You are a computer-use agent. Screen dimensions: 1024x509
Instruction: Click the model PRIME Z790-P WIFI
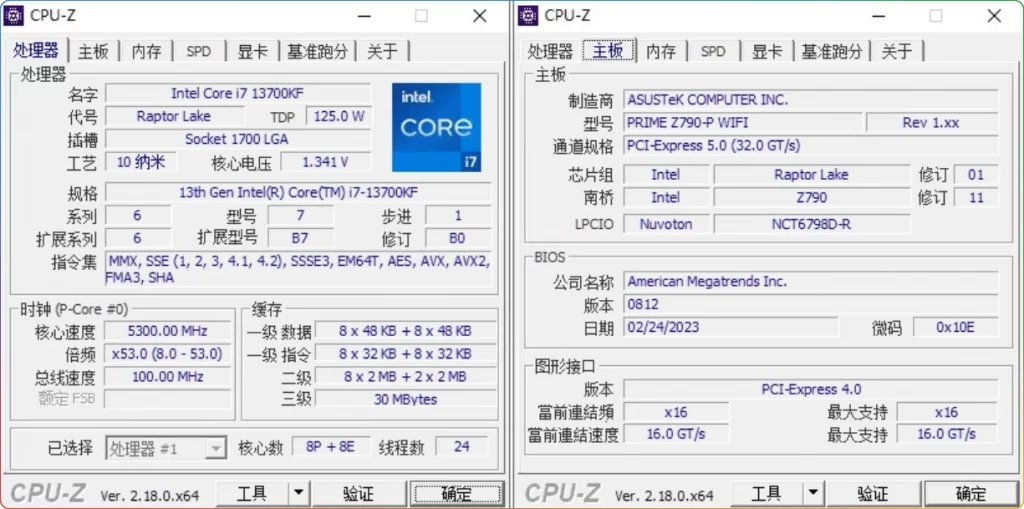pos(743,122)
